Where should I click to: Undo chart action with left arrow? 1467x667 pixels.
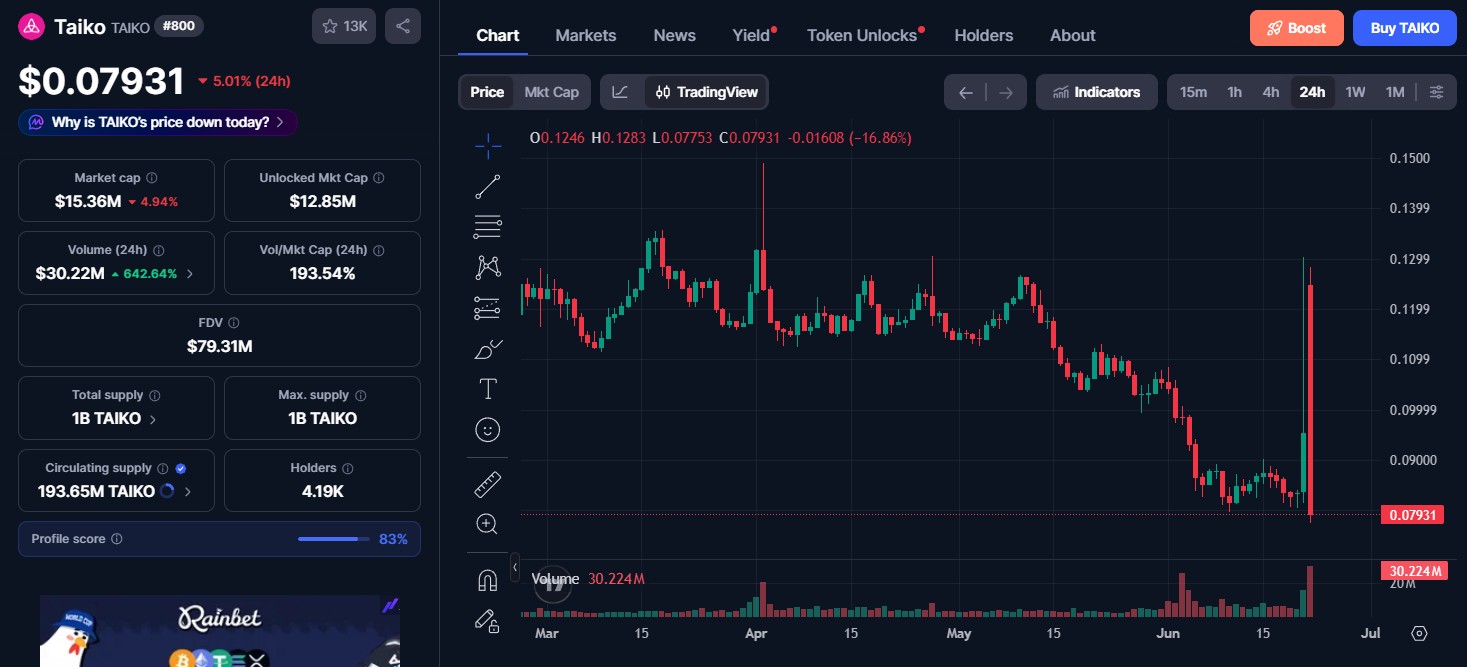(965, 92)
